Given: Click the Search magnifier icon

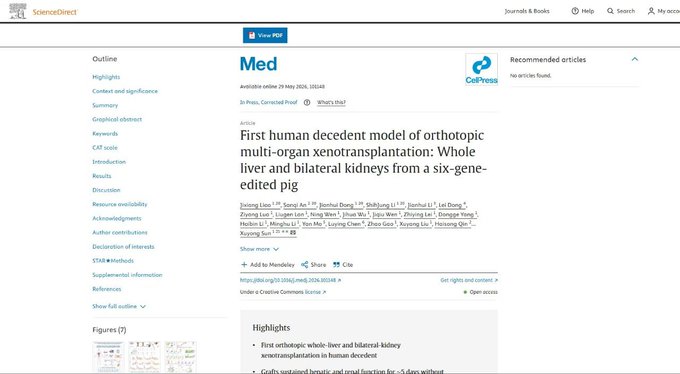Looking at the screenshot, I should (610, 11).
